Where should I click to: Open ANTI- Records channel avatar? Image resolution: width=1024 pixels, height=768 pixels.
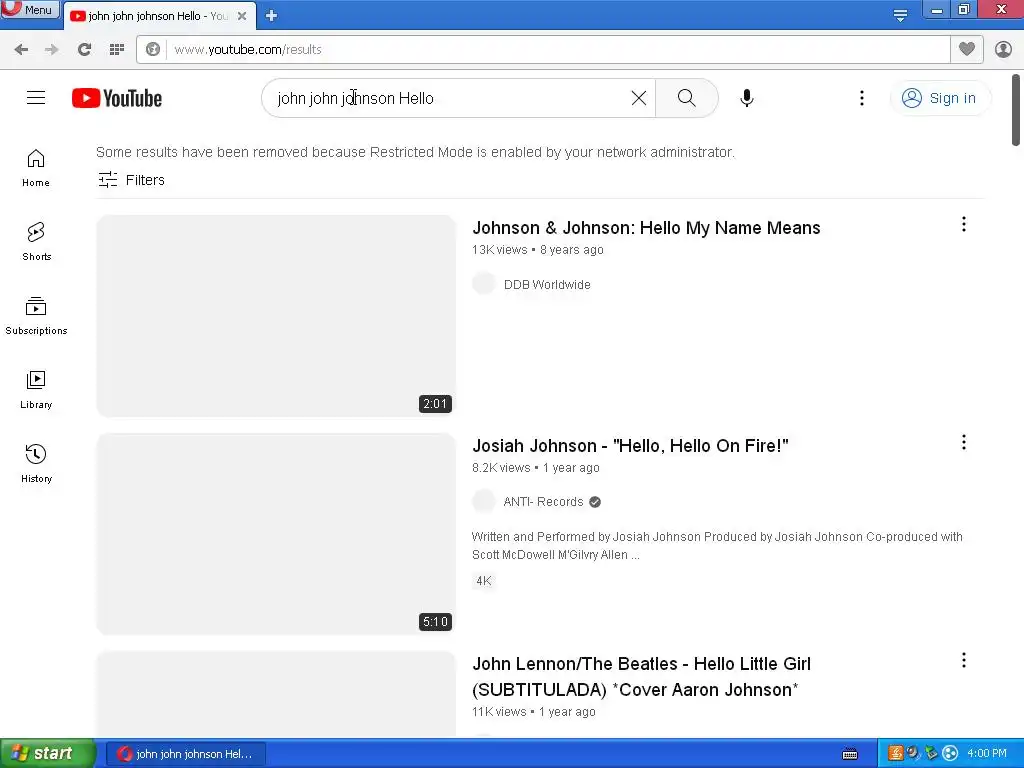coord(484,501)
